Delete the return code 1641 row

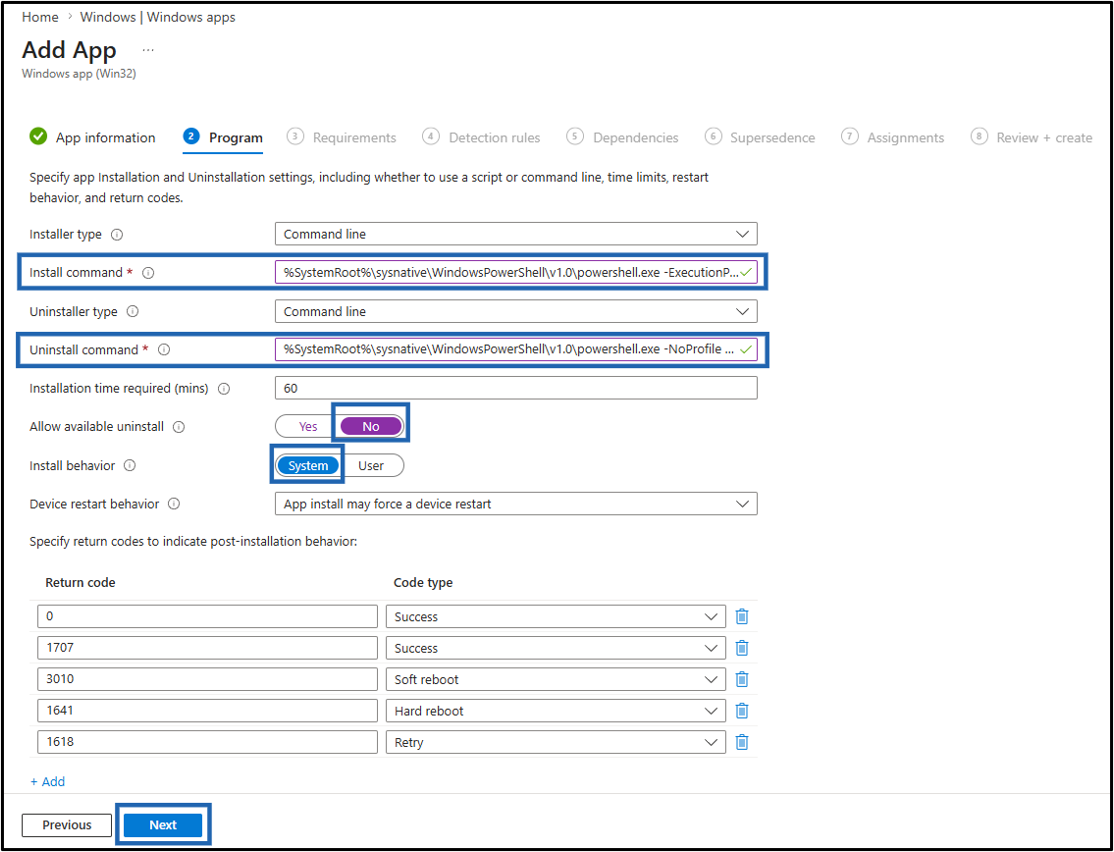click(x=742, y=711)
